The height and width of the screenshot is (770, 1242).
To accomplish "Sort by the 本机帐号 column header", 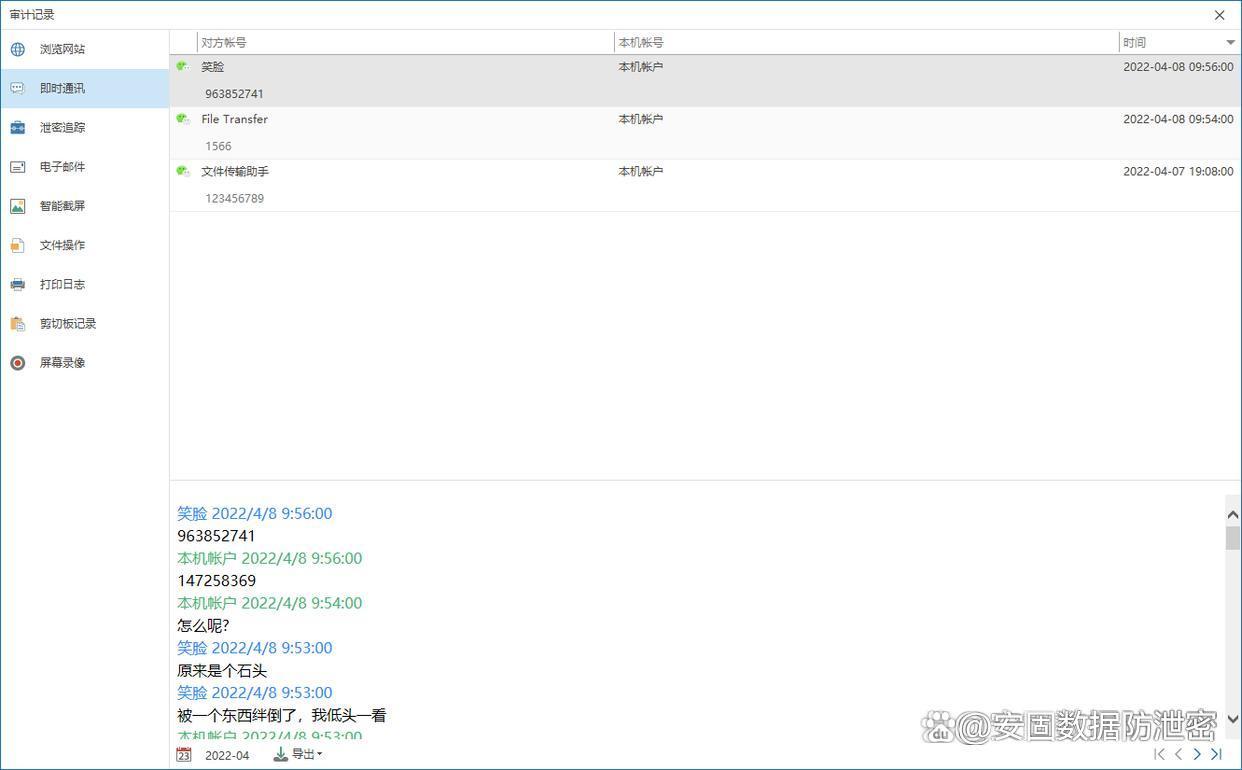I will (x=866, y=43).
